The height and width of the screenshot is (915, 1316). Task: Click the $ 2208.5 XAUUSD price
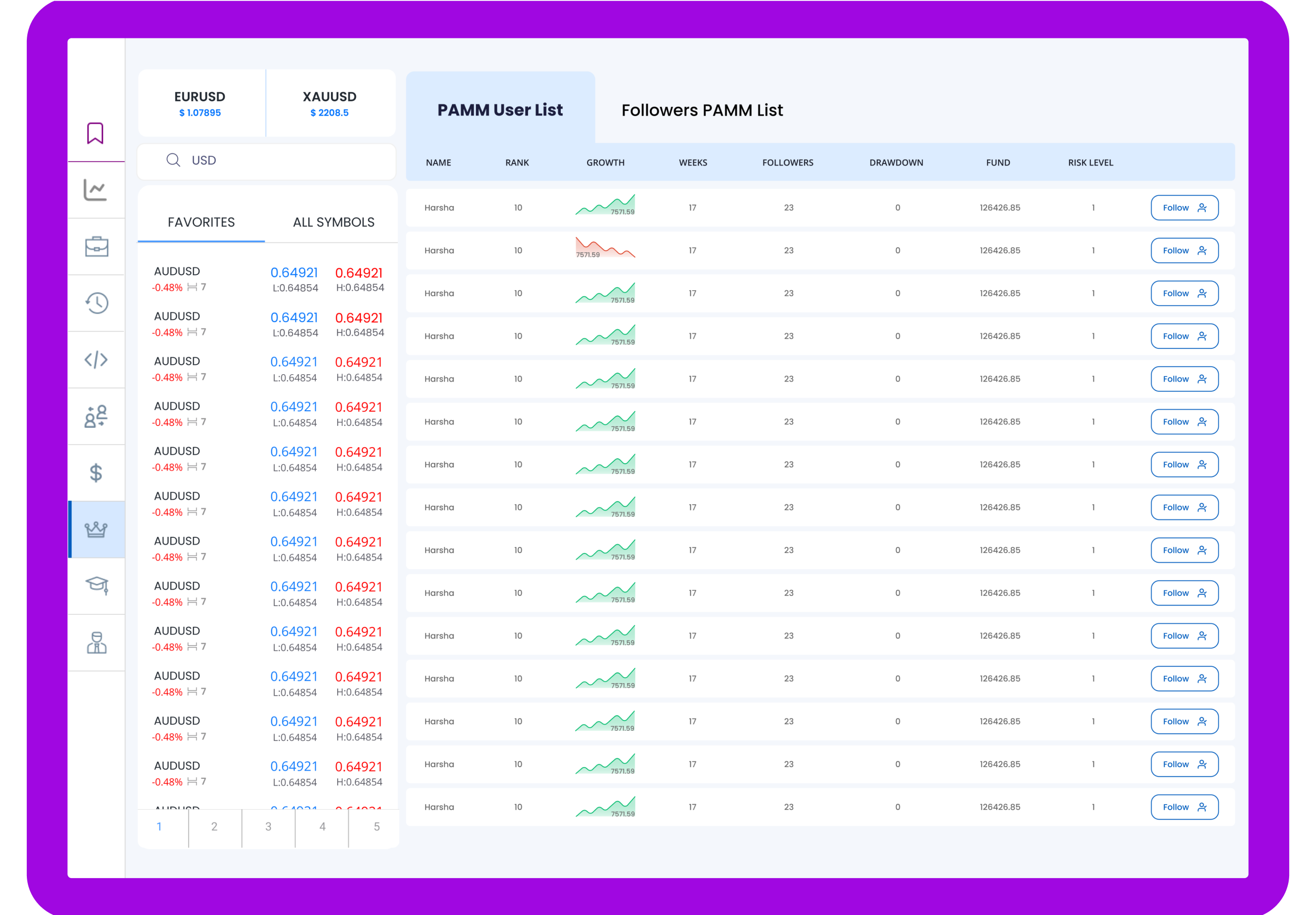pos(330,113)
